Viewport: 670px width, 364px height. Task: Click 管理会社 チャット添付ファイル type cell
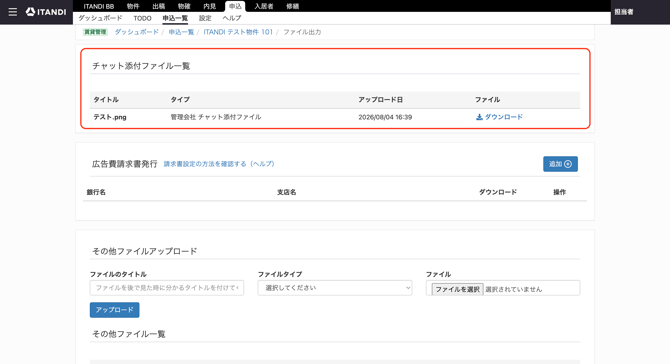pos(216,117)
